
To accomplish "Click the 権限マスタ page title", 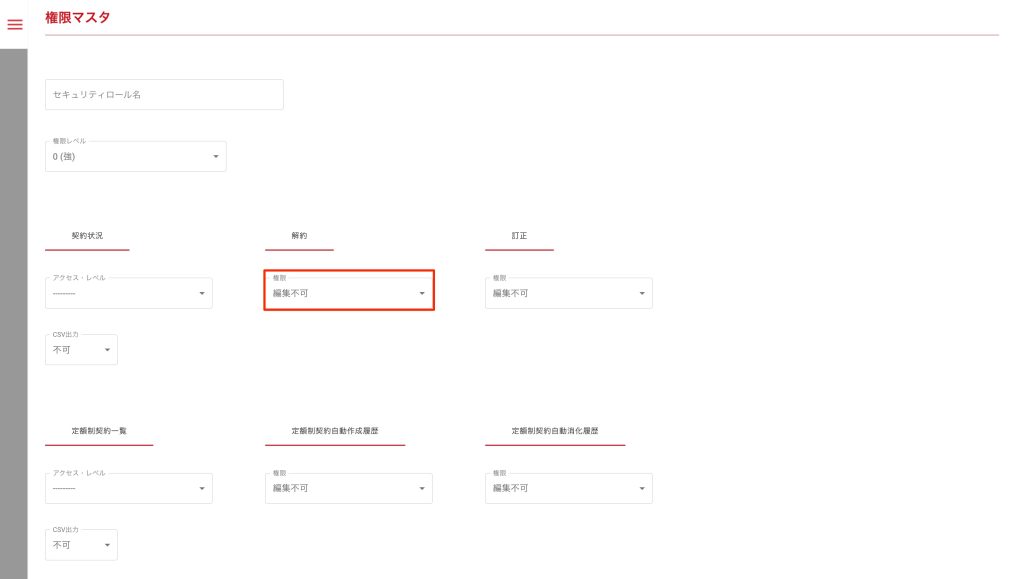I will pos(78,17).
